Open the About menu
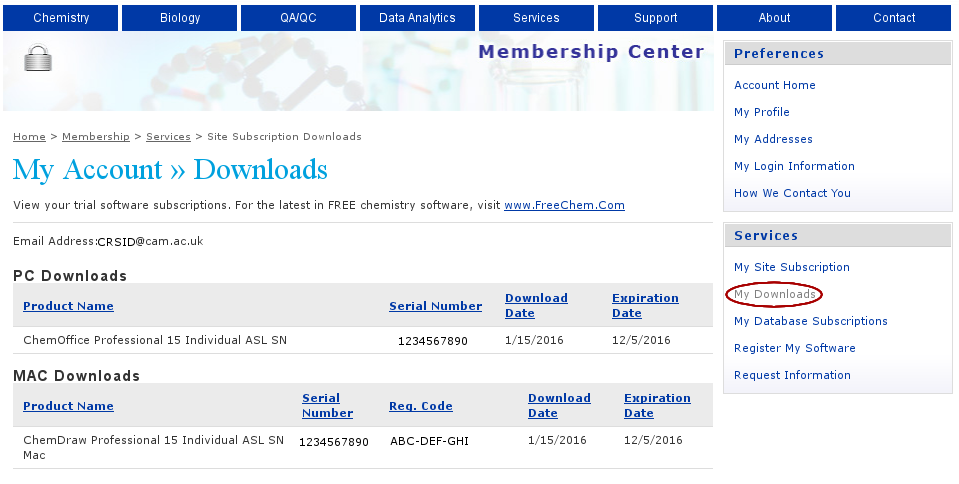The width and height of the screenshot is (959, 484). point(774,18)
